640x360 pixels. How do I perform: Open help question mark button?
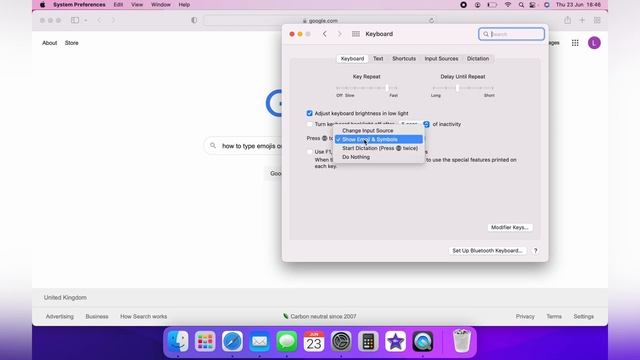pyautogui.click(x=536, y=251)
